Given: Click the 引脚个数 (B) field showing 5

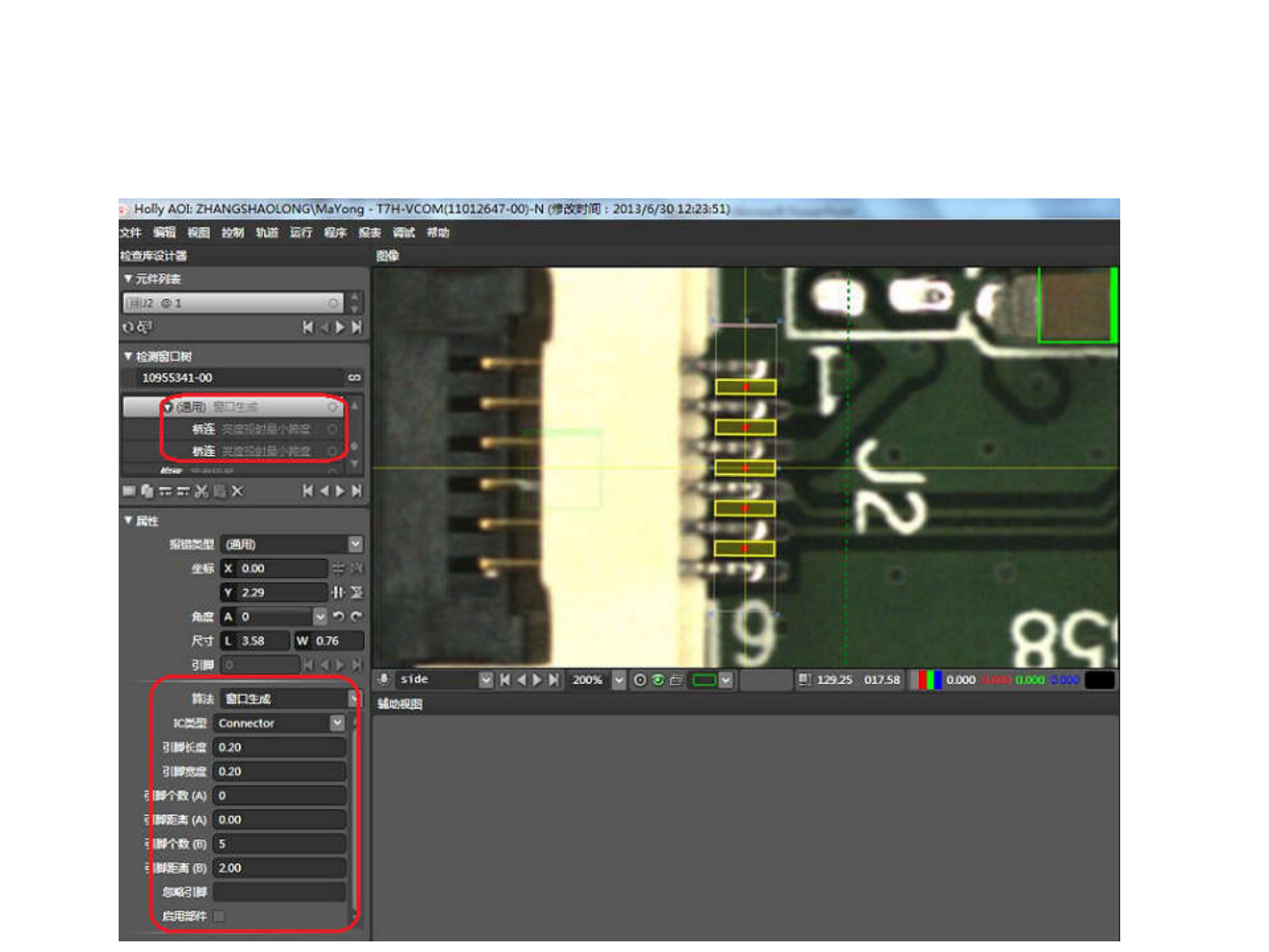Looking at the screenshot, I should coord(279,844).
